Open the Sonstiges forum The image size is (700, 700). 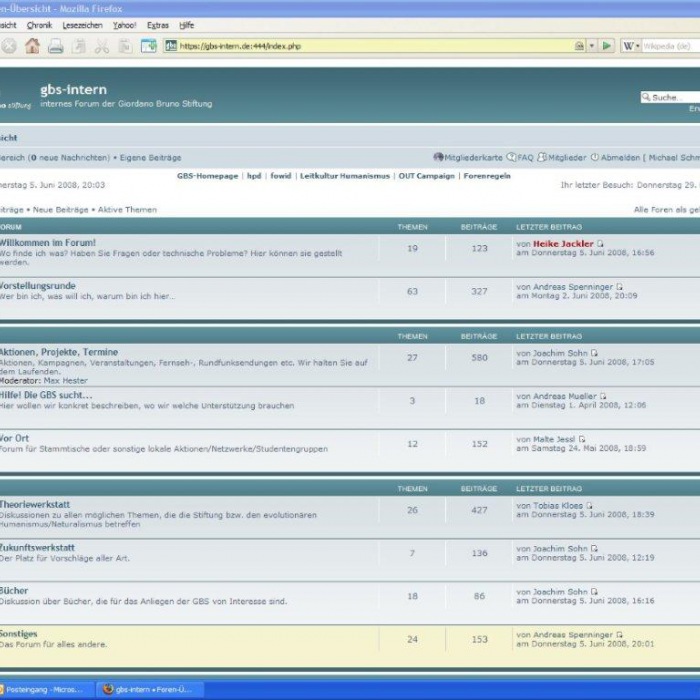(19, 634)
